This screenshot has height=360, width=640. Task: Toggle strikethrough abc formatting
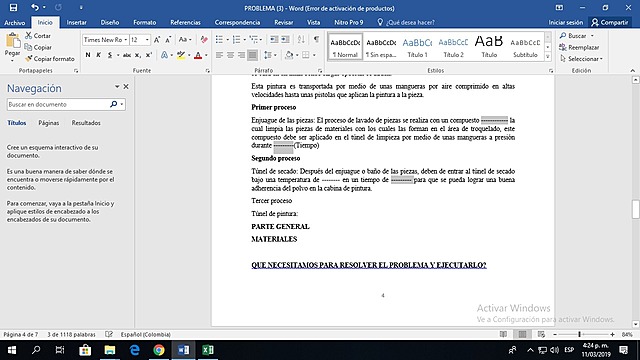pos(127,55)
